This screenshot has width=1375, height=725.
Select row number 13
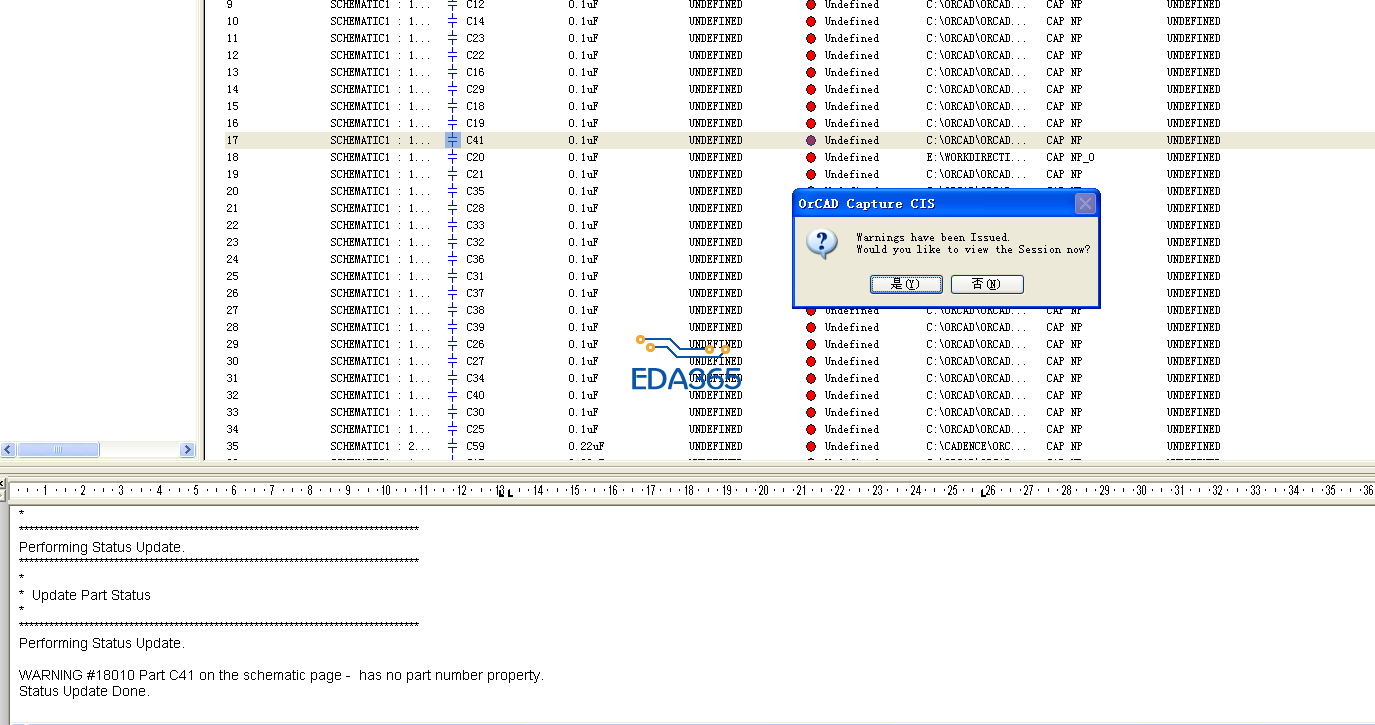point(232,72)
